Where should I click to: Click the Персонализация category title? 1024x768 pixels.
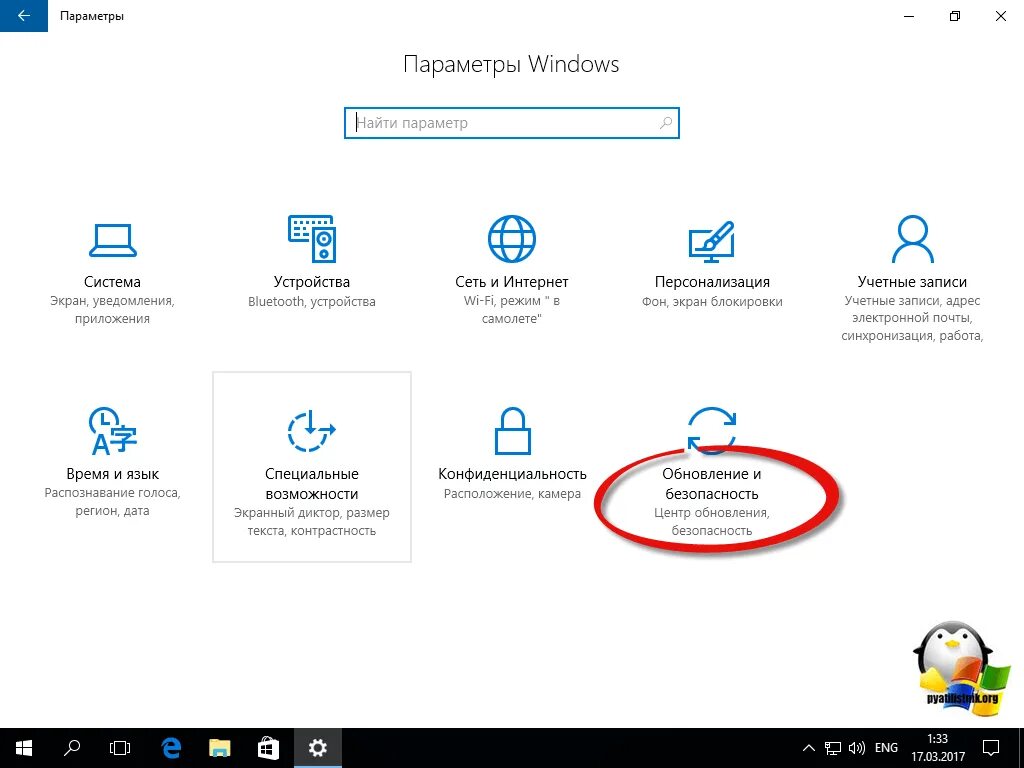[x=712, y=281]
